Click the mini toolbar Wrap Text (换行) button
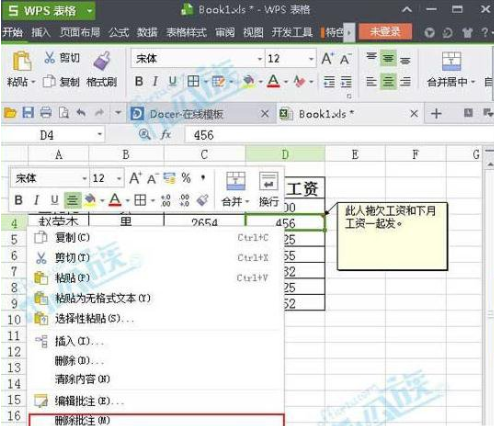The height and width of the screenshot is (426, 494). 269,189
